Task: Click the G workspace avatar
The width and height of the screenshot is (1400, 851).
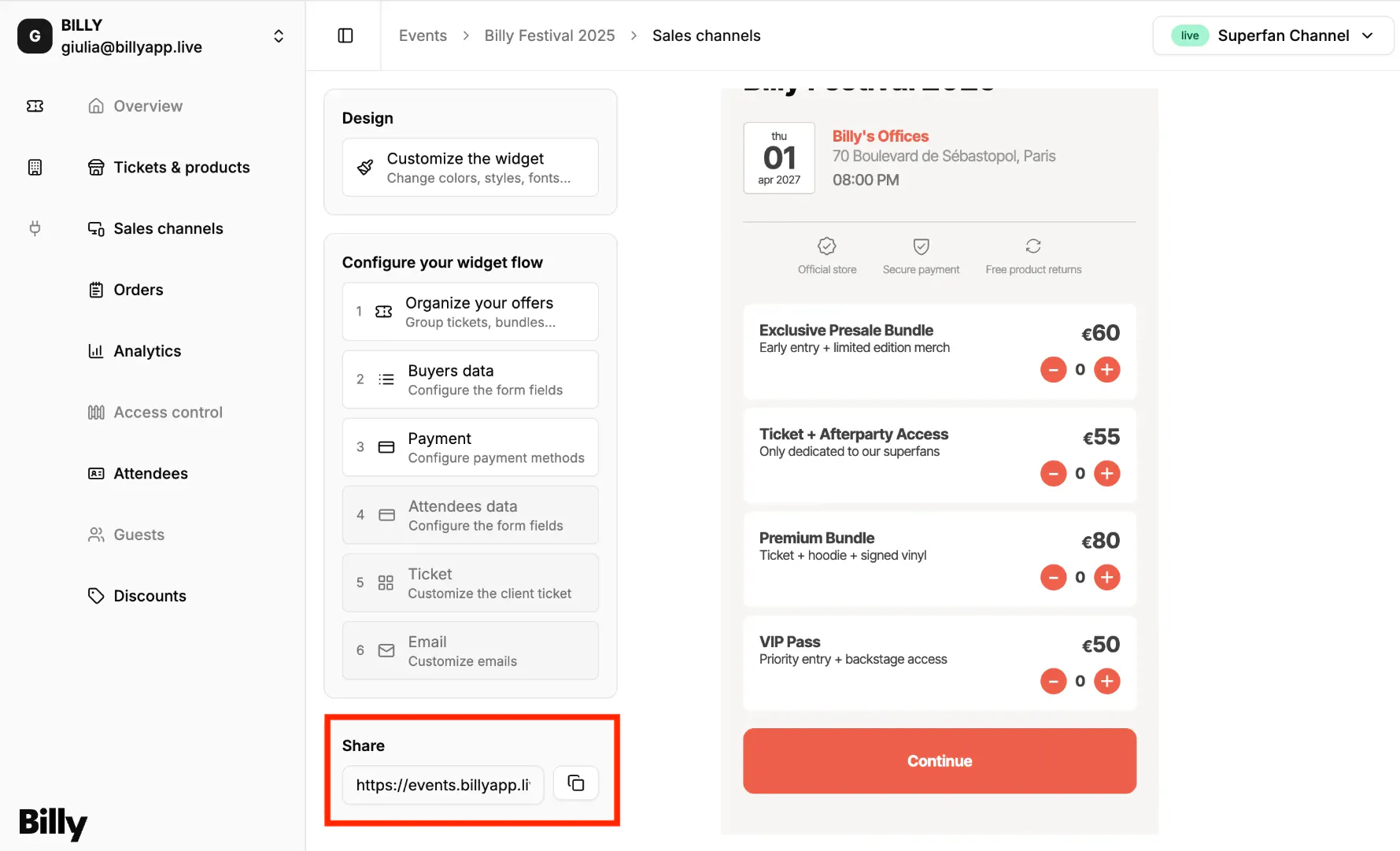Action: [35, 36]
